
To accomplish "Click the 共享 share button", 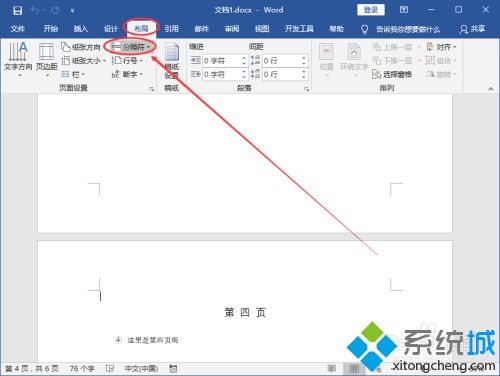I will (x=472, y=29).
